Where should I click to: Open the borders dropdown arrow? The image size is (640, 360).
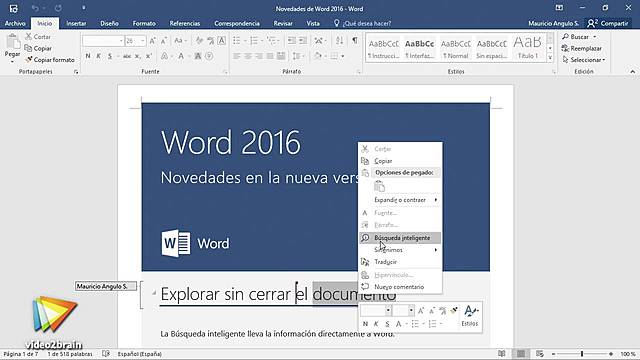(343, 56)
